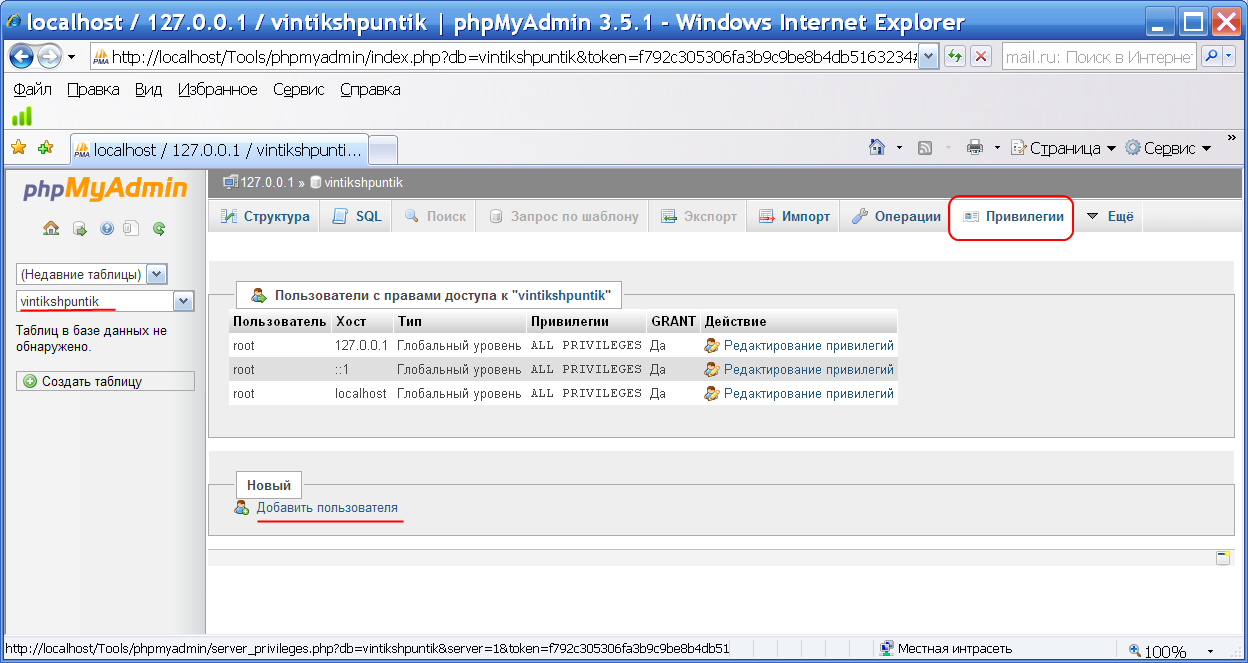1248x663 pixels.
Task: Go back with the browser Back arrow
Action: tap(22, 57)
